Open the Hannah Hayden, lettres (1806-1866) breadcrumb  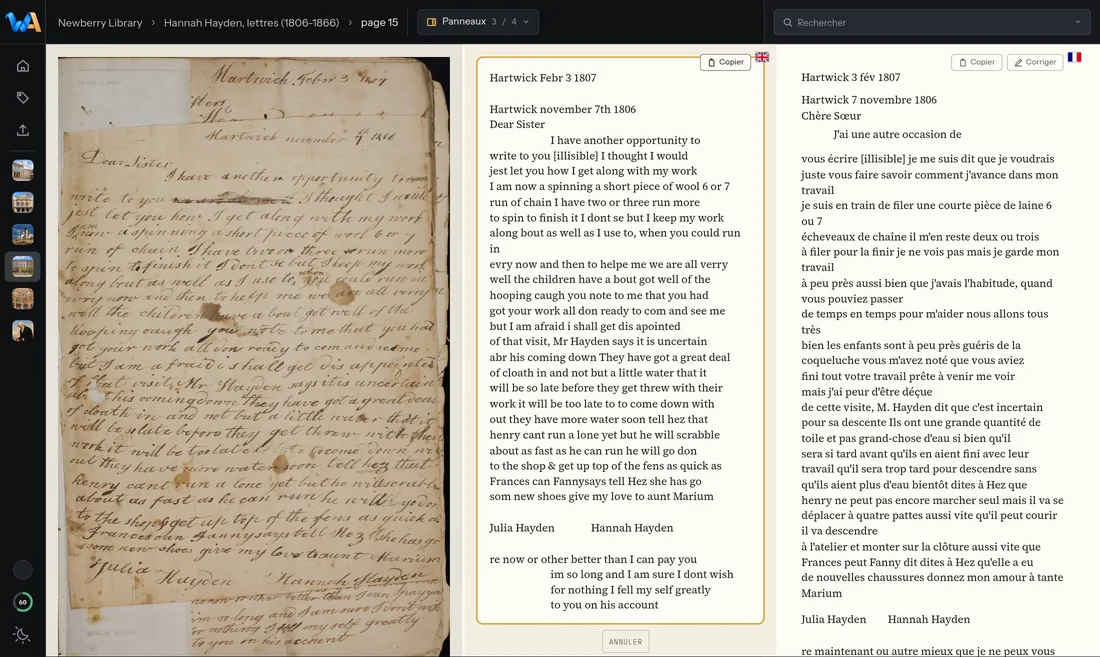click(251, 22)
